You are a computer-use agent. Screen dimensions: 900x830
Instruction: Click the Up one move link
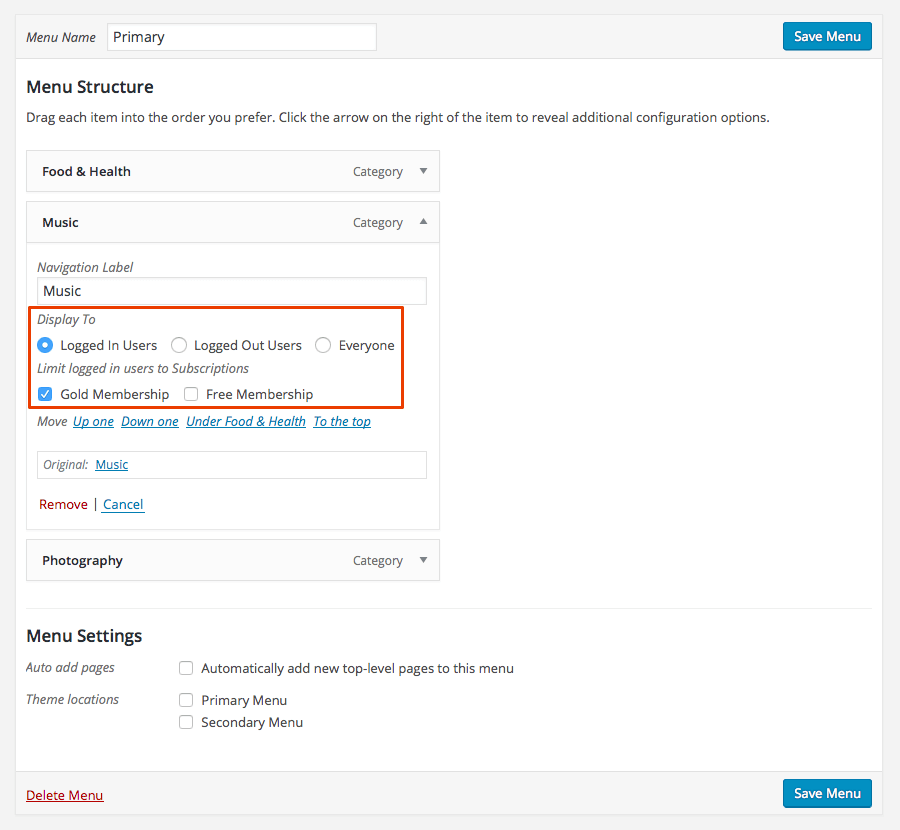pos(94,421)
